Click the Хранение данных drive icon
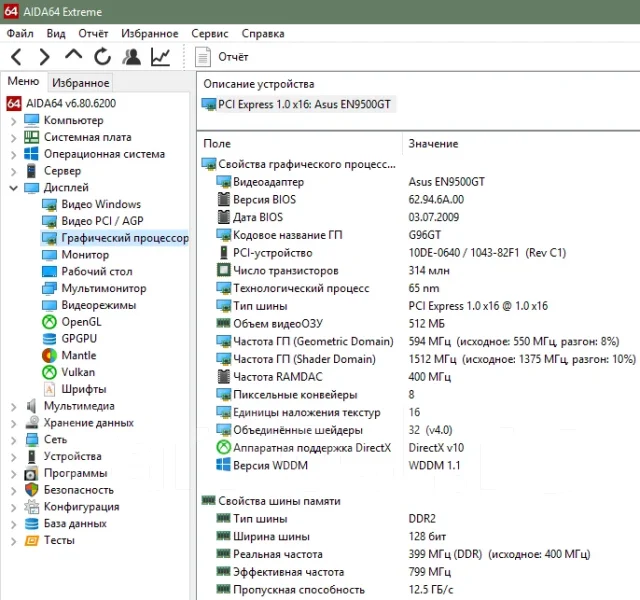 pyautogui.click(x=31, y=422)
